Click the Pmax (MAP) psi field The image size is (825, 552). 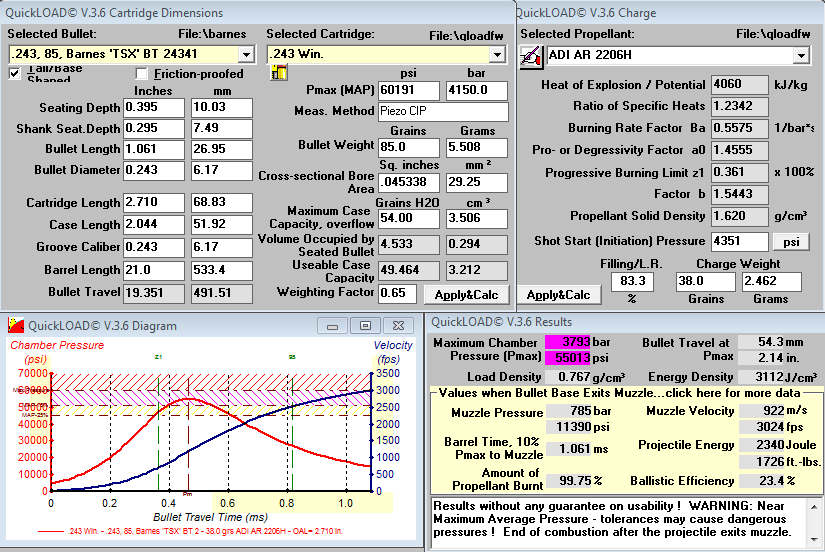coord(409,91)
